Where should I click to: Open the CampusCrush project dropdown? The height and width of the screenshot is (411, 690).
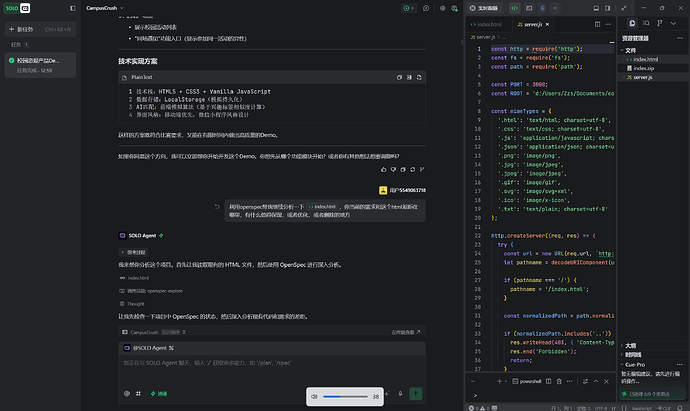coord(105,8)
